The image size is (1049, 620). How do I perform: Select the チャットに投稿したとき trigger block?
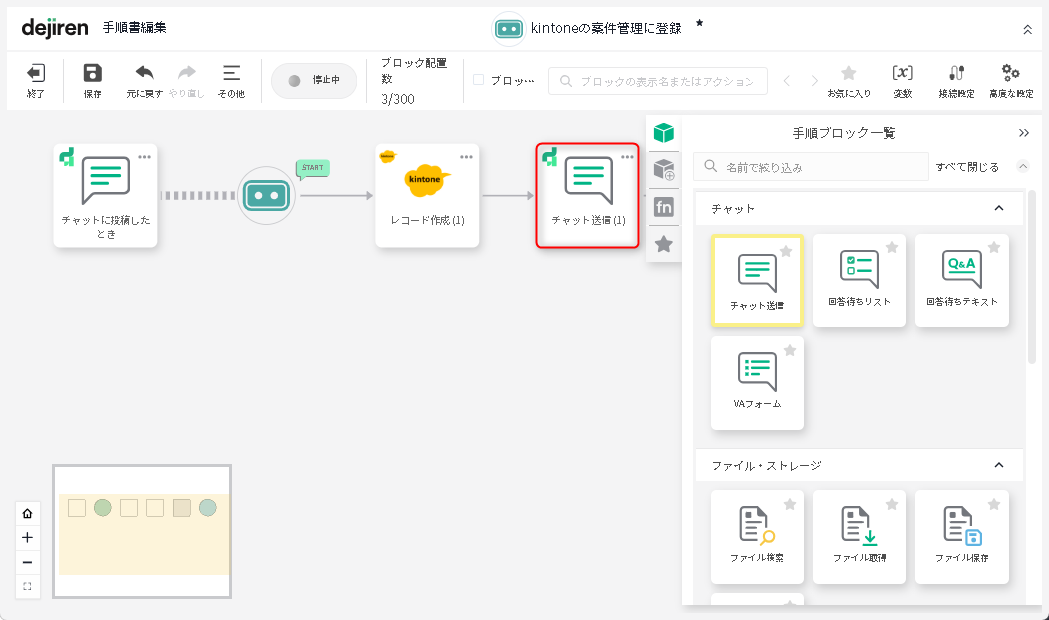tap(106, 195)
